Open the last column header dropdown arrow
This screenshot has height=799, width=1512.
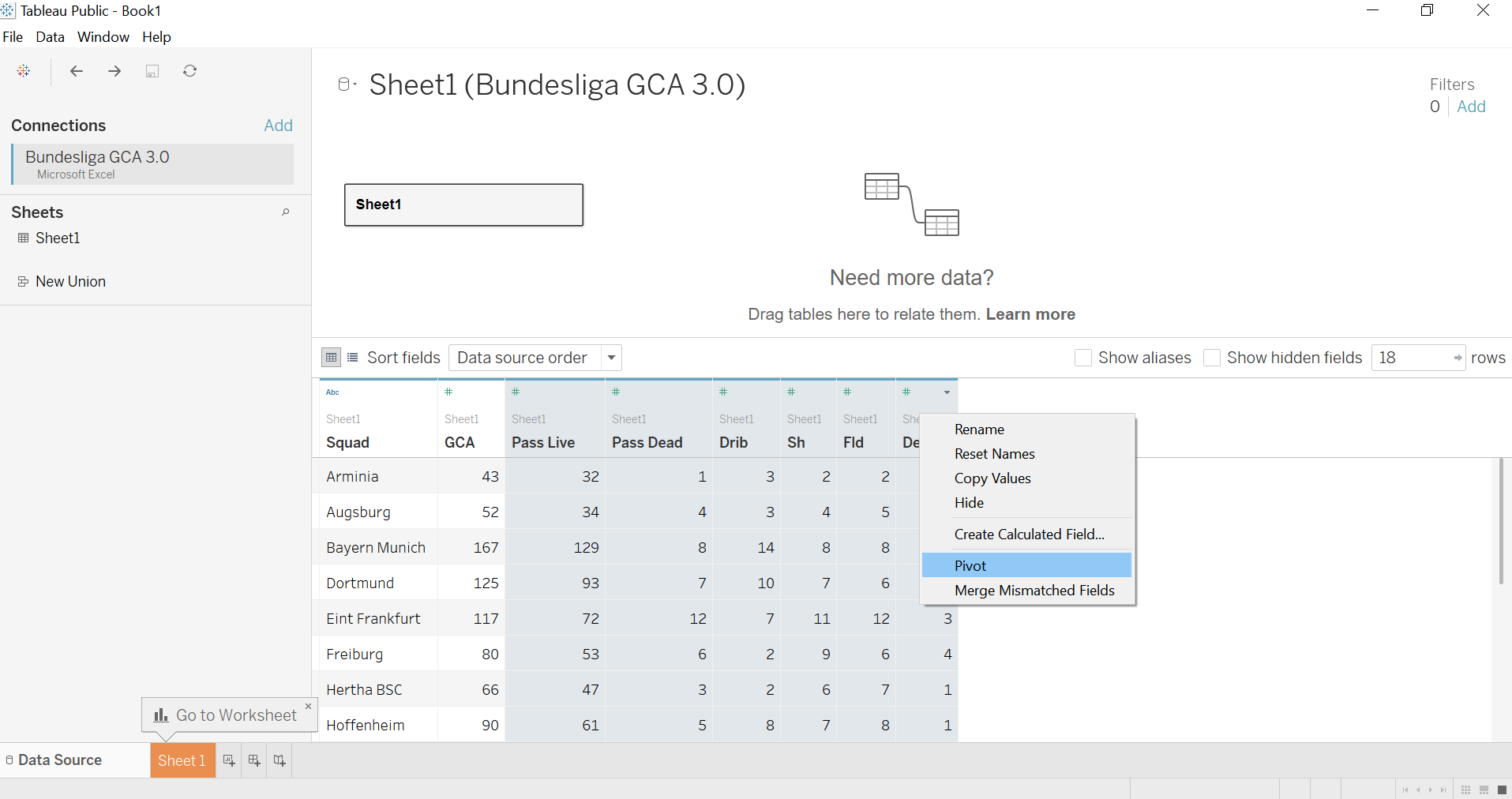click(x=947, y=392)
